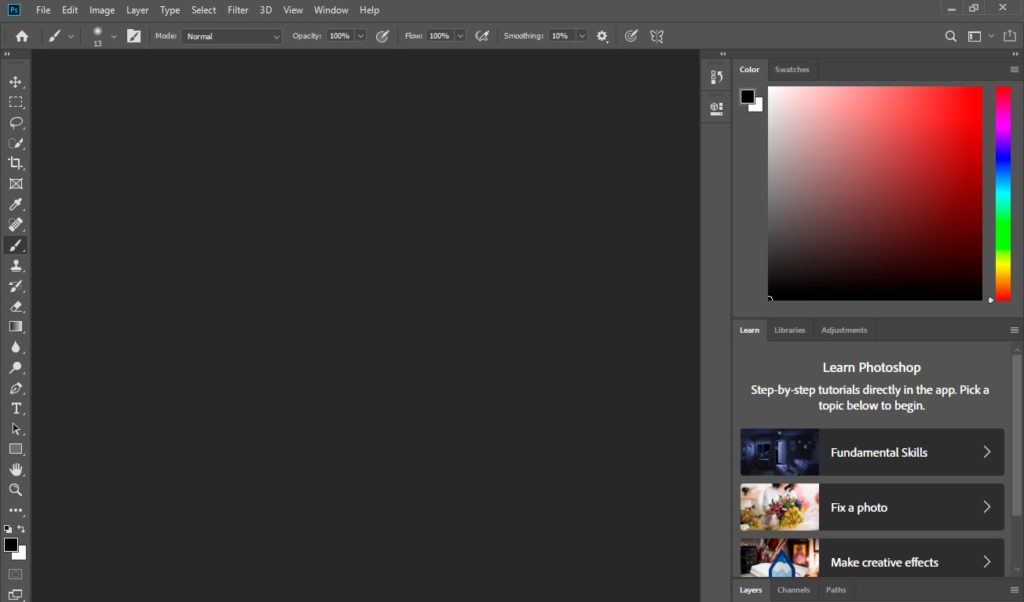Open the Fundamental Skills tutorials

(871, 452)
